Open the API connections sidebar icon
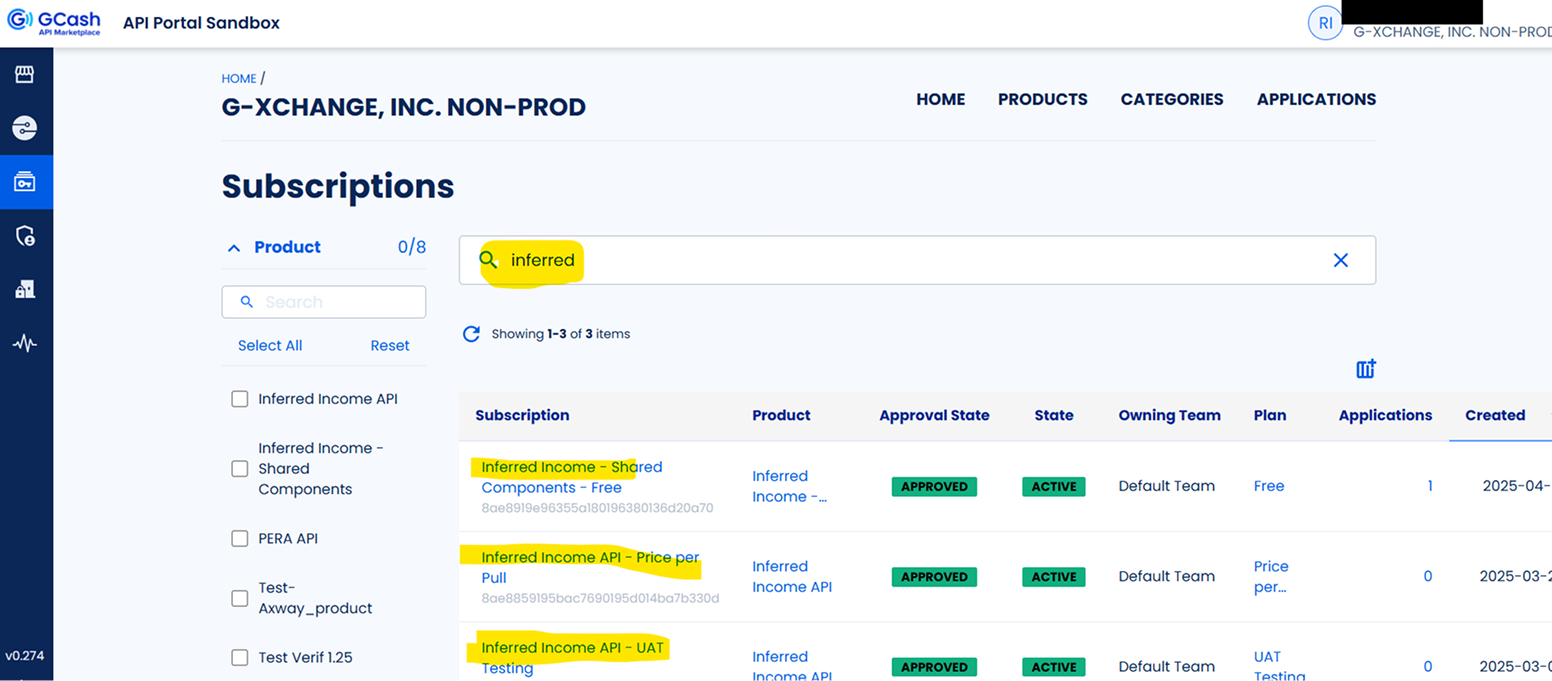1552x681 pixels. click(x=25, y=128)
